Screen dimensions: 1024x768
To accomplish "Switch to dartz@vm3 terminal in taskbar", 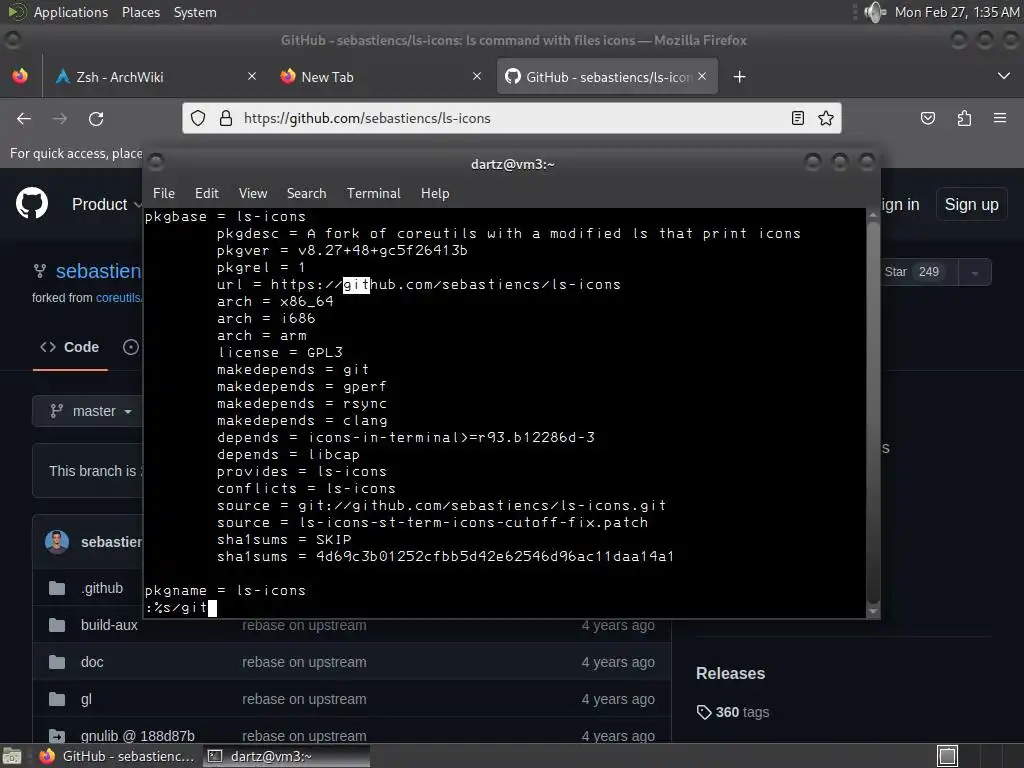I will pos(286,756).
